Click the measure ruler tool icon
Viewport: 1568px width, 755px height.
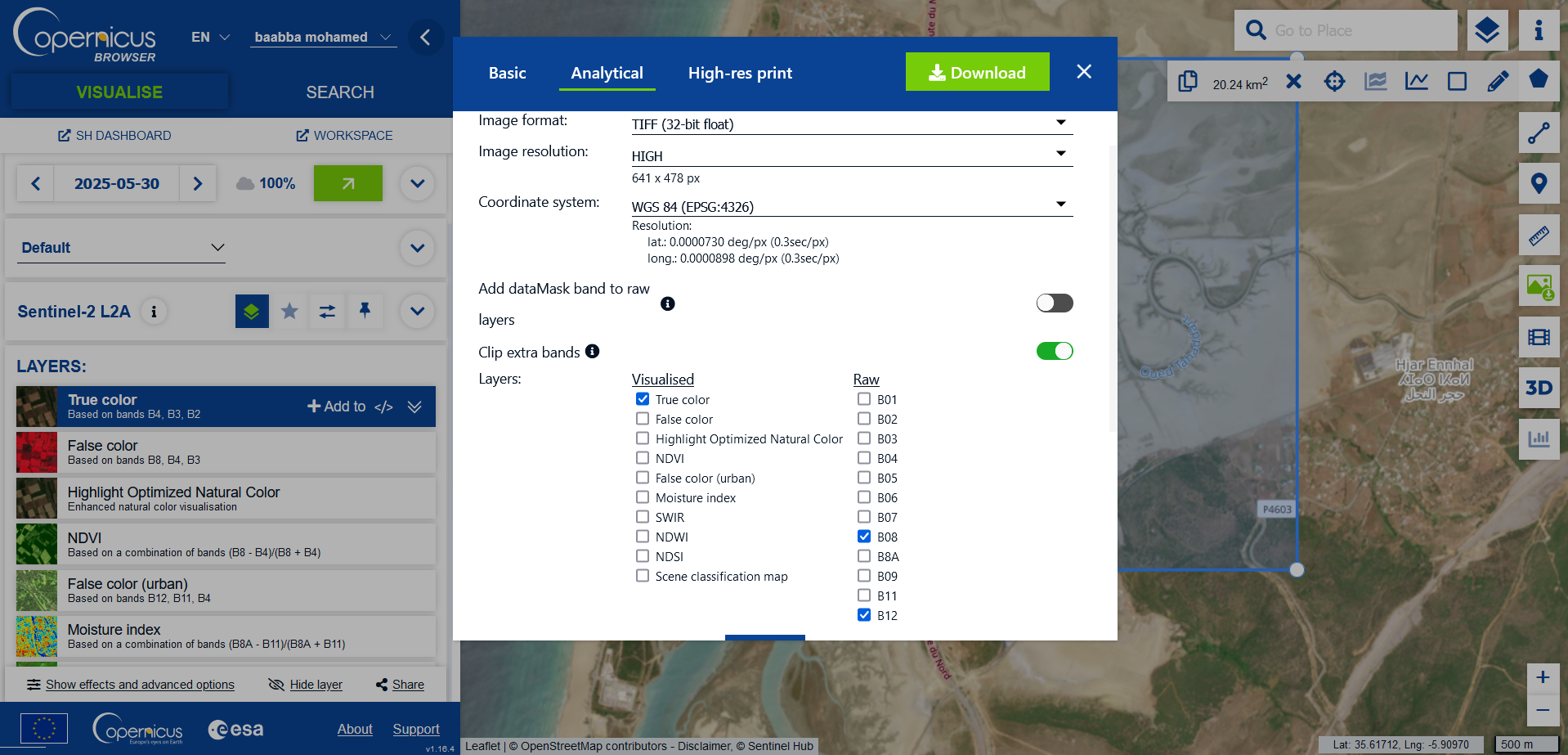(x=1539, y=236)
